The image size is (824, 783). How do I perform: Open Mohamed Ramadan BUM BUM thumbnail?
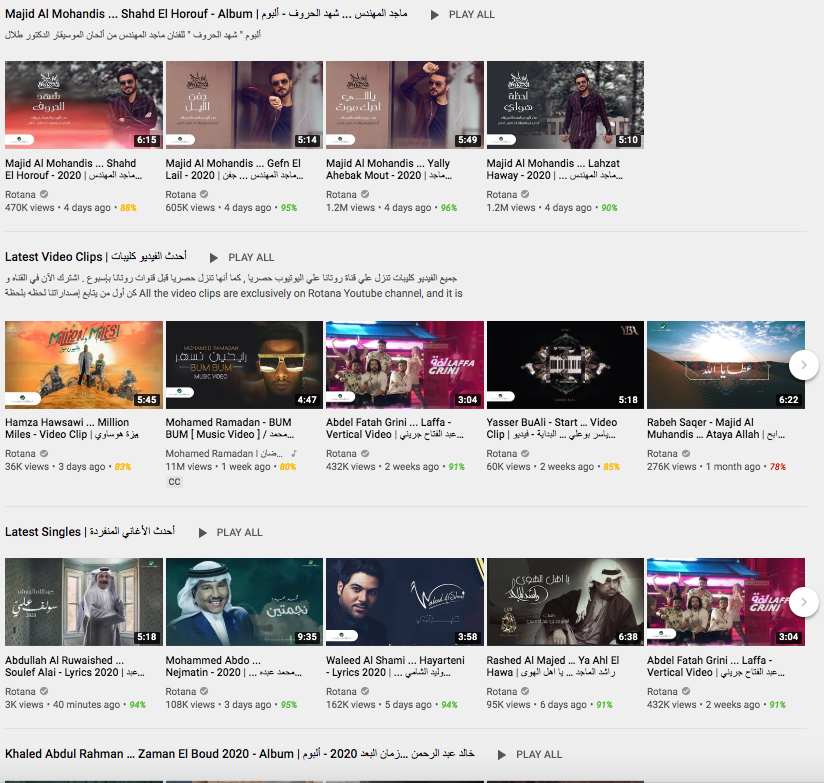(244, 365)
